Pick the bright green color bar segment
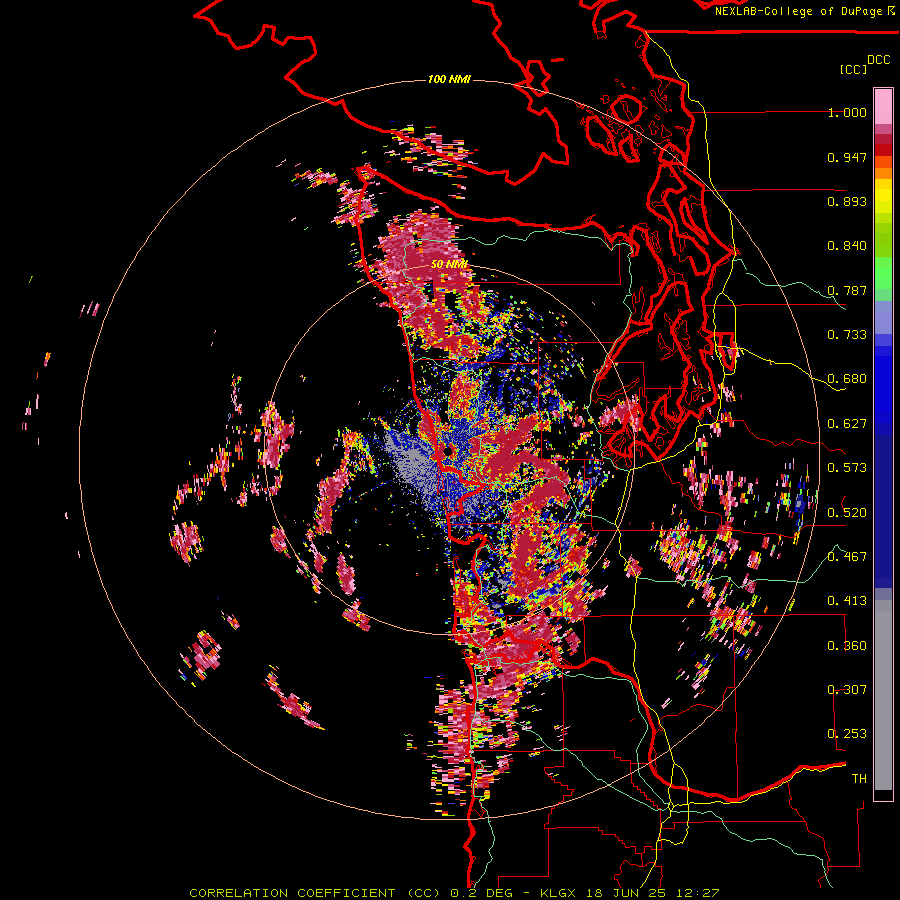 883,273
